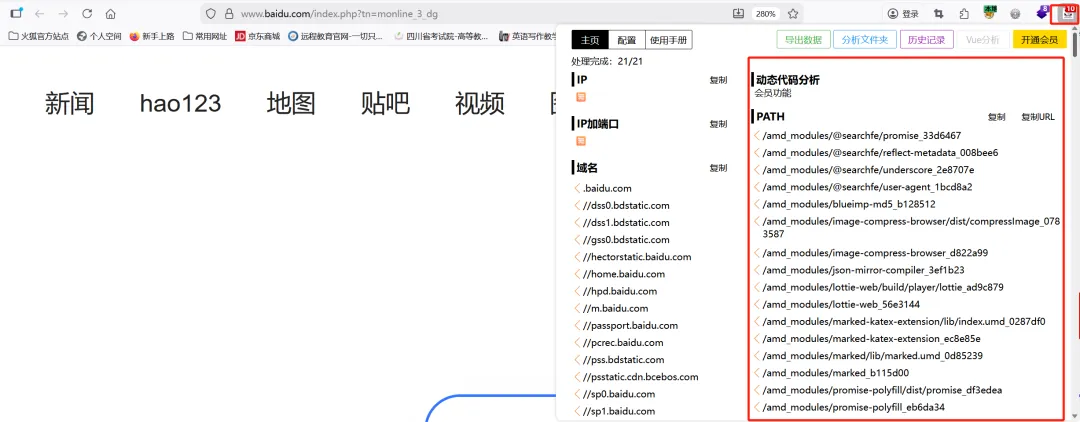Reset the 280% zoom level badge
This screenshot has height=422, width=1080.
click(765, 14)
